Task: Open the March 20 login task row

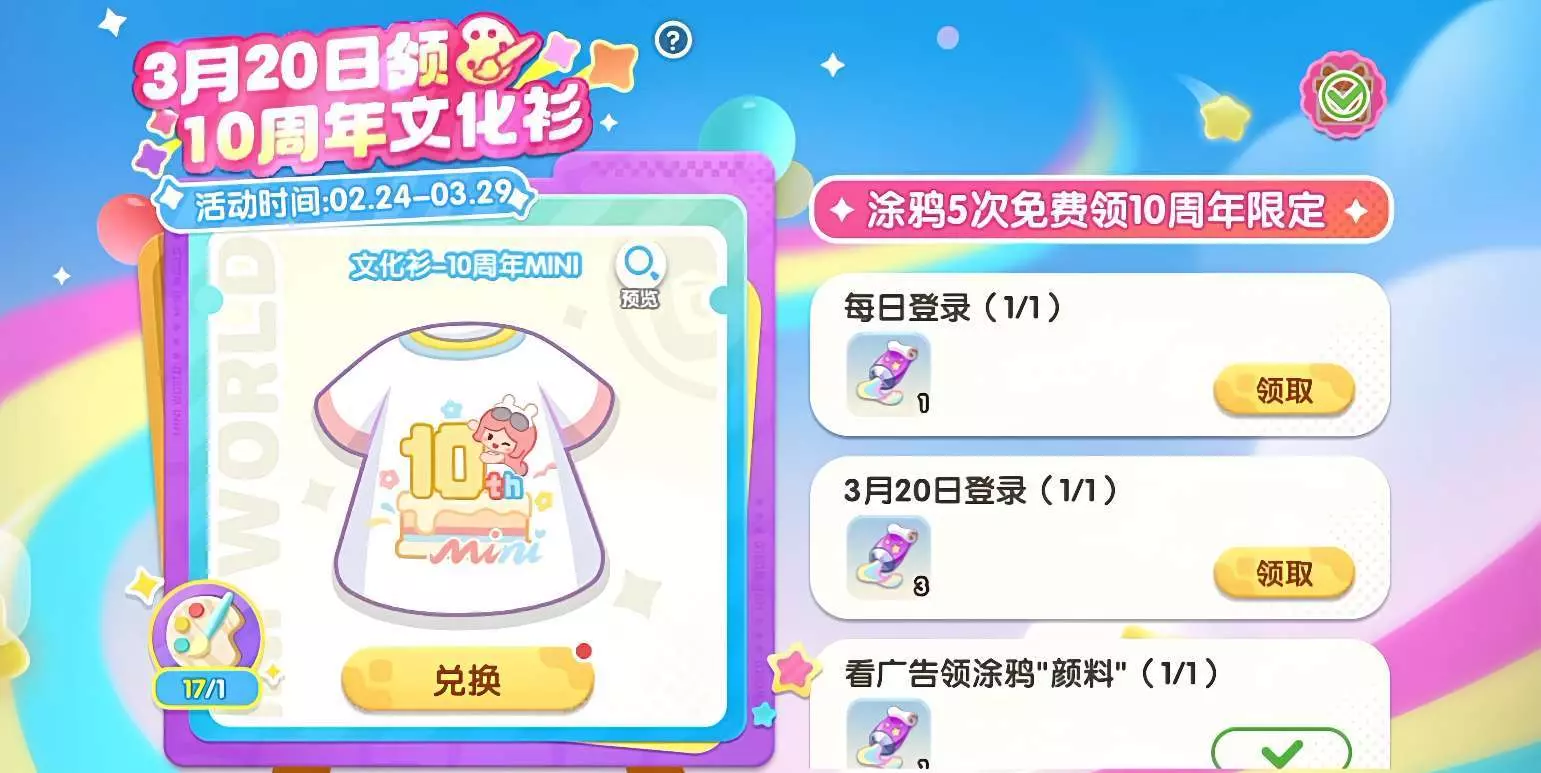Action: click(x=1099, y=538)
